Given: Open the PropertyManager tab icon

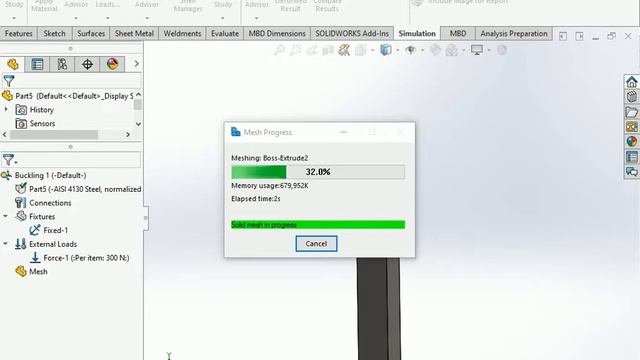Looking at the screenshot, I should click(37, 64).
